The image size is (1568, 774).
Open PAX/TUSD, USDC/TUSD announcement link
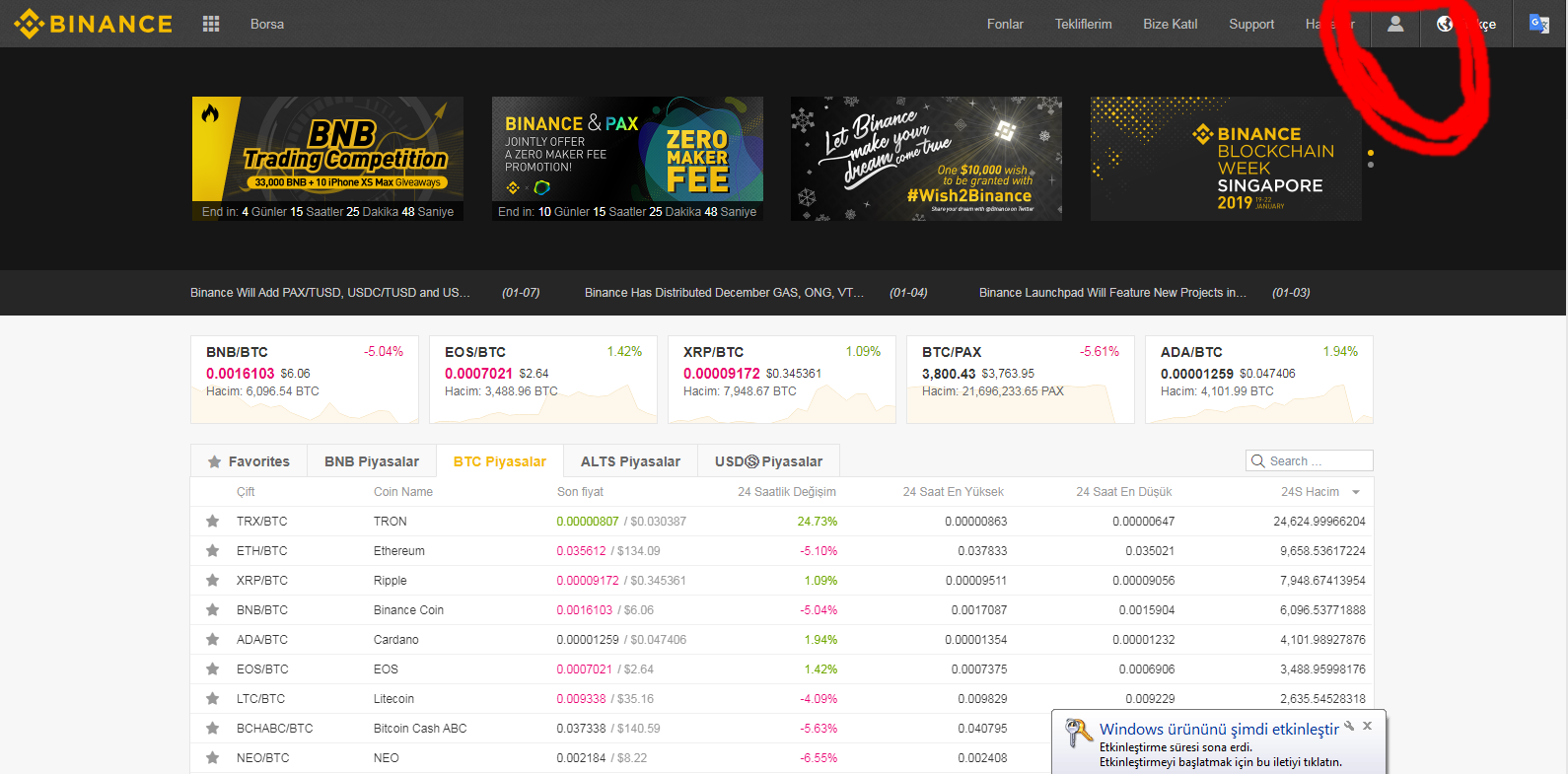[x=330, y=293]
